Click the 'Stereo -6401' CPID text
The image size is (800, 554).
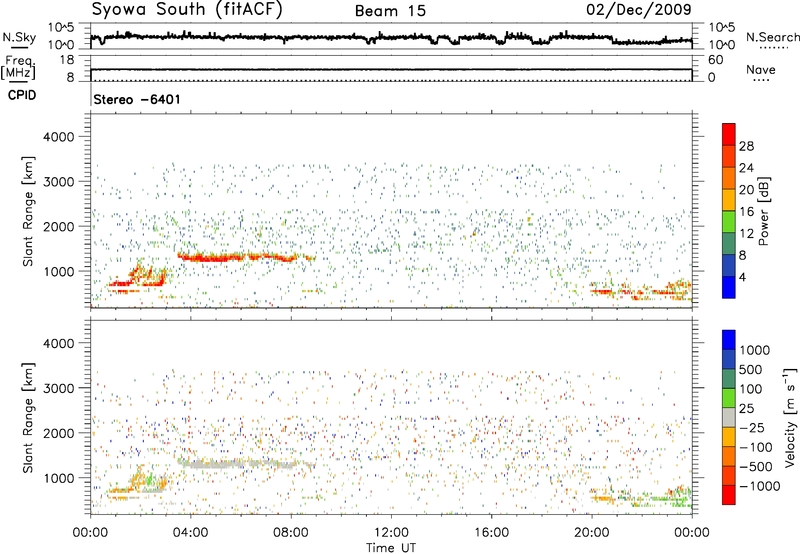[137, 99]
